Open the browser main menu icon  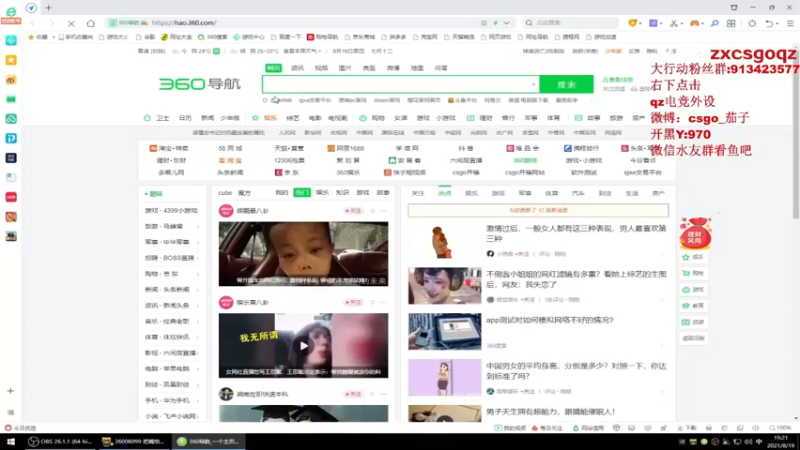[x=790, y=23]
